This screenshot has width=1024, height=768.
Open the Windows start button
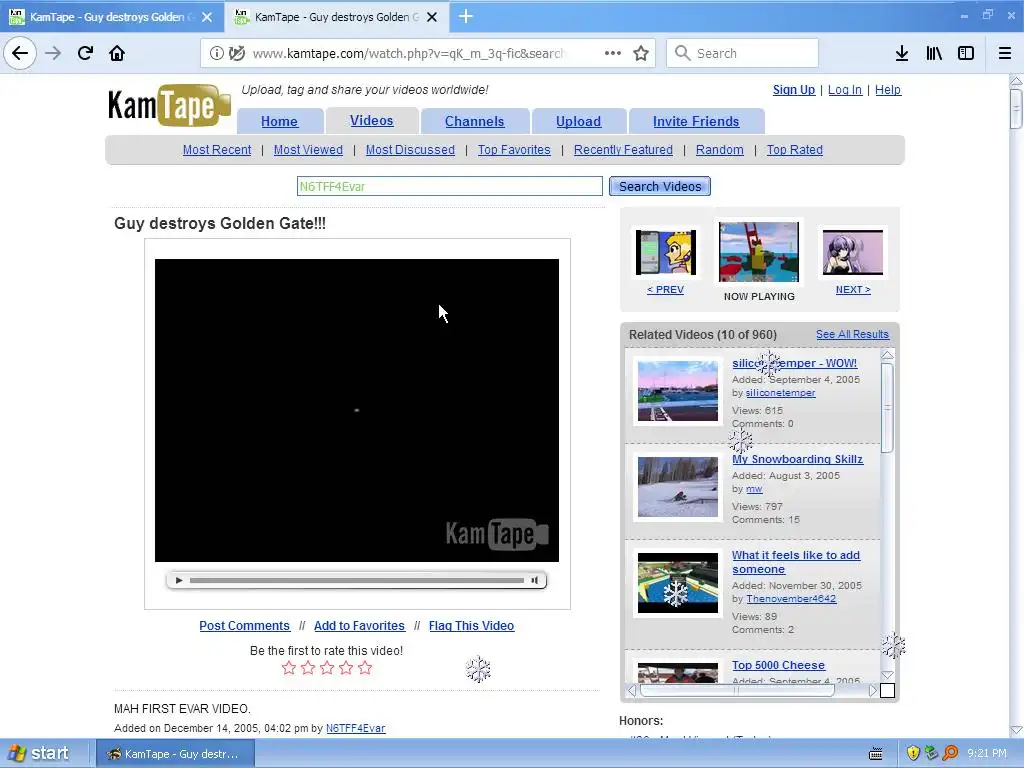(x=38, y=754)
